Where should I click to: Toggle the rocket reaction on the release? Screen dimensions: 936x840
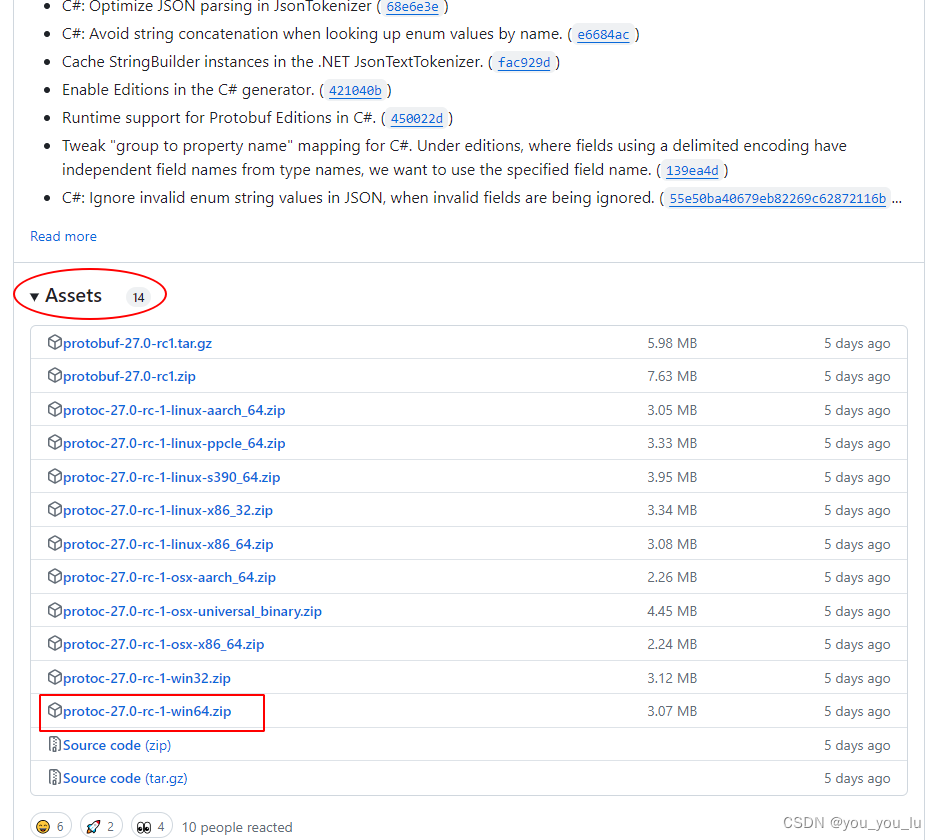point(100,825)
